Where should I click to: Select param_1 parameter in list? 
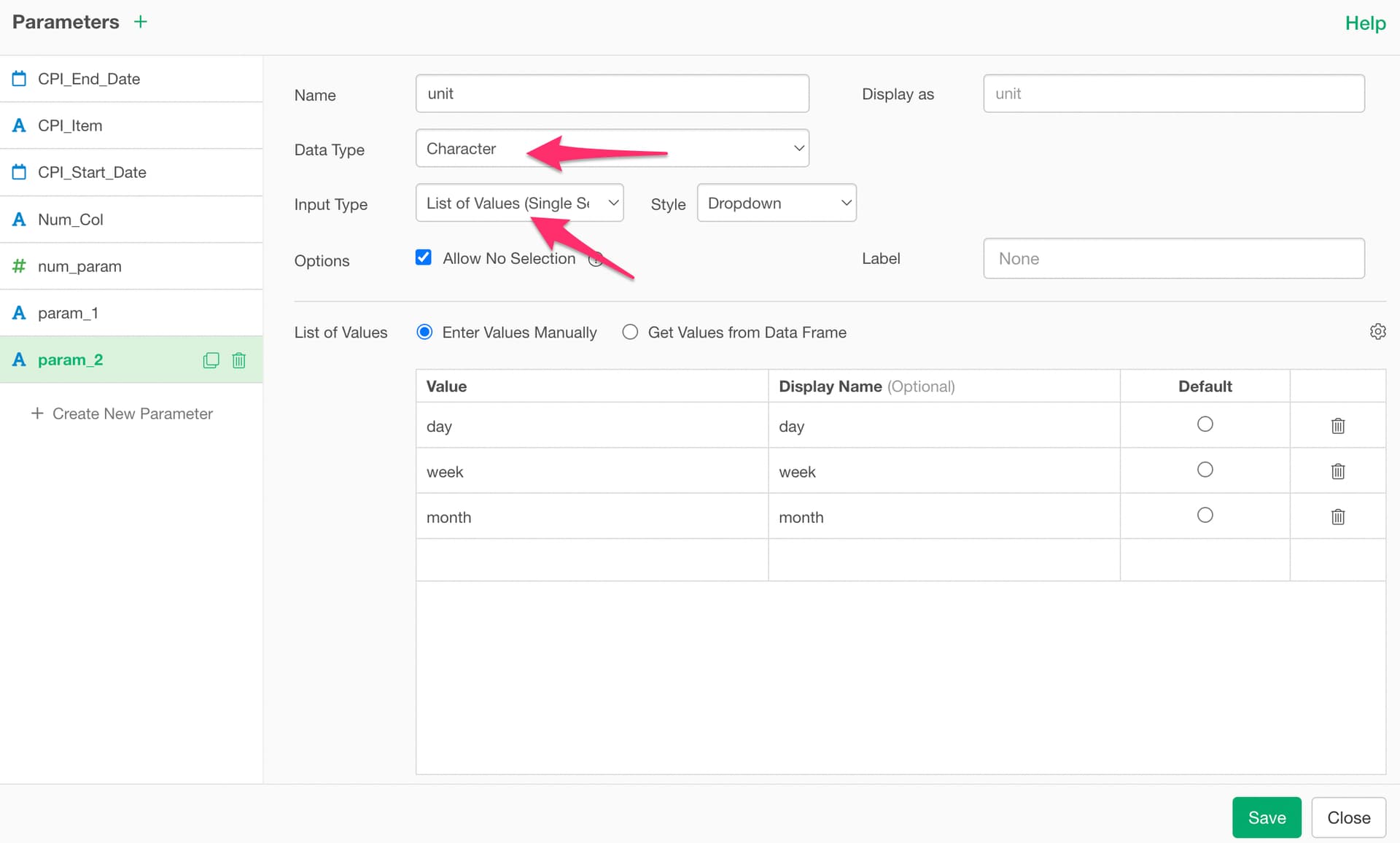(131, 313)
